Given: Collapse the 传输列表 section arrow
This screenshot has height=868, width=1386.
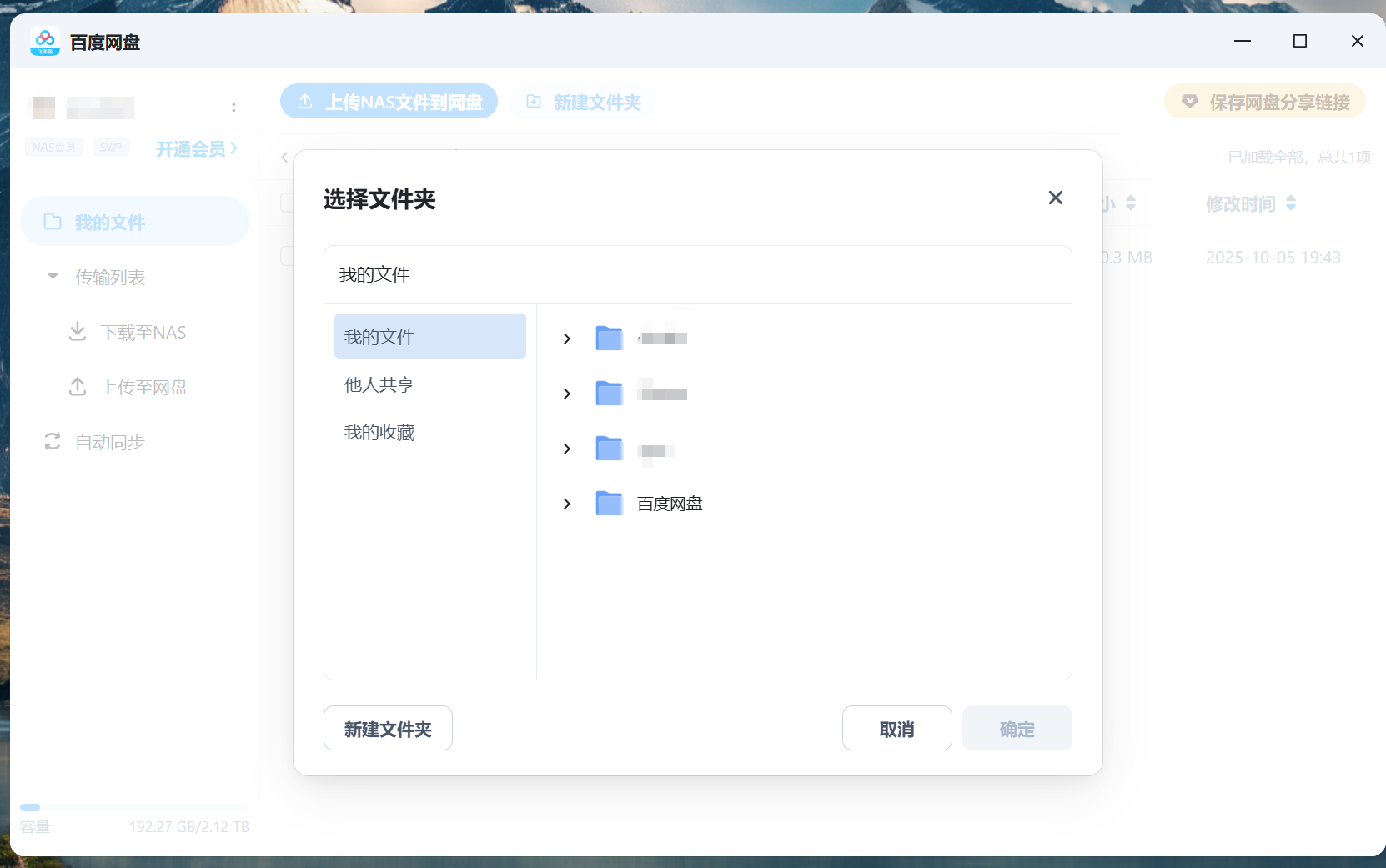Looking at the screenshot, I should pos(53,276).
